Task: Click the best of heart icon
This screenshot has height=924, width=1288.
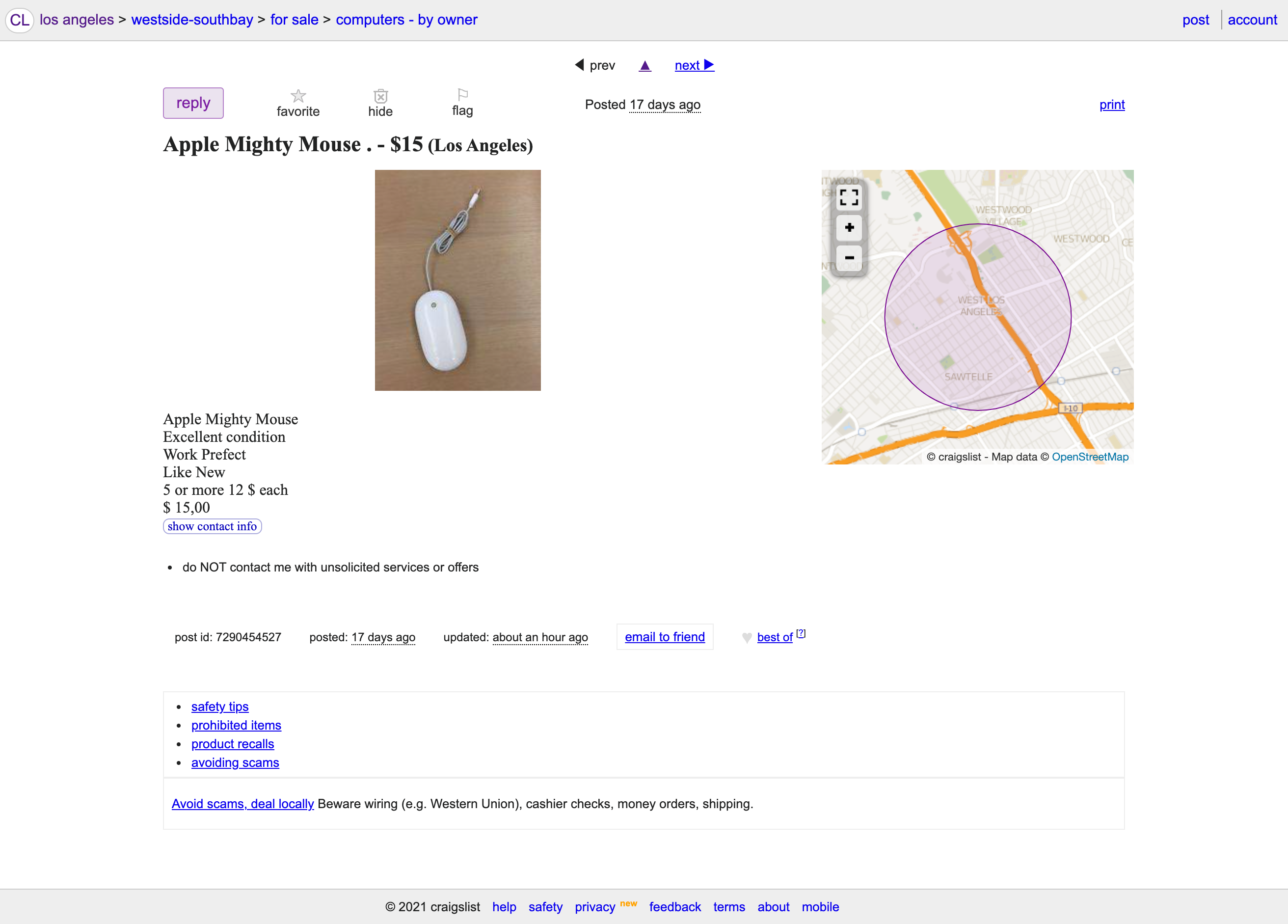Action: tap(747, 638)
